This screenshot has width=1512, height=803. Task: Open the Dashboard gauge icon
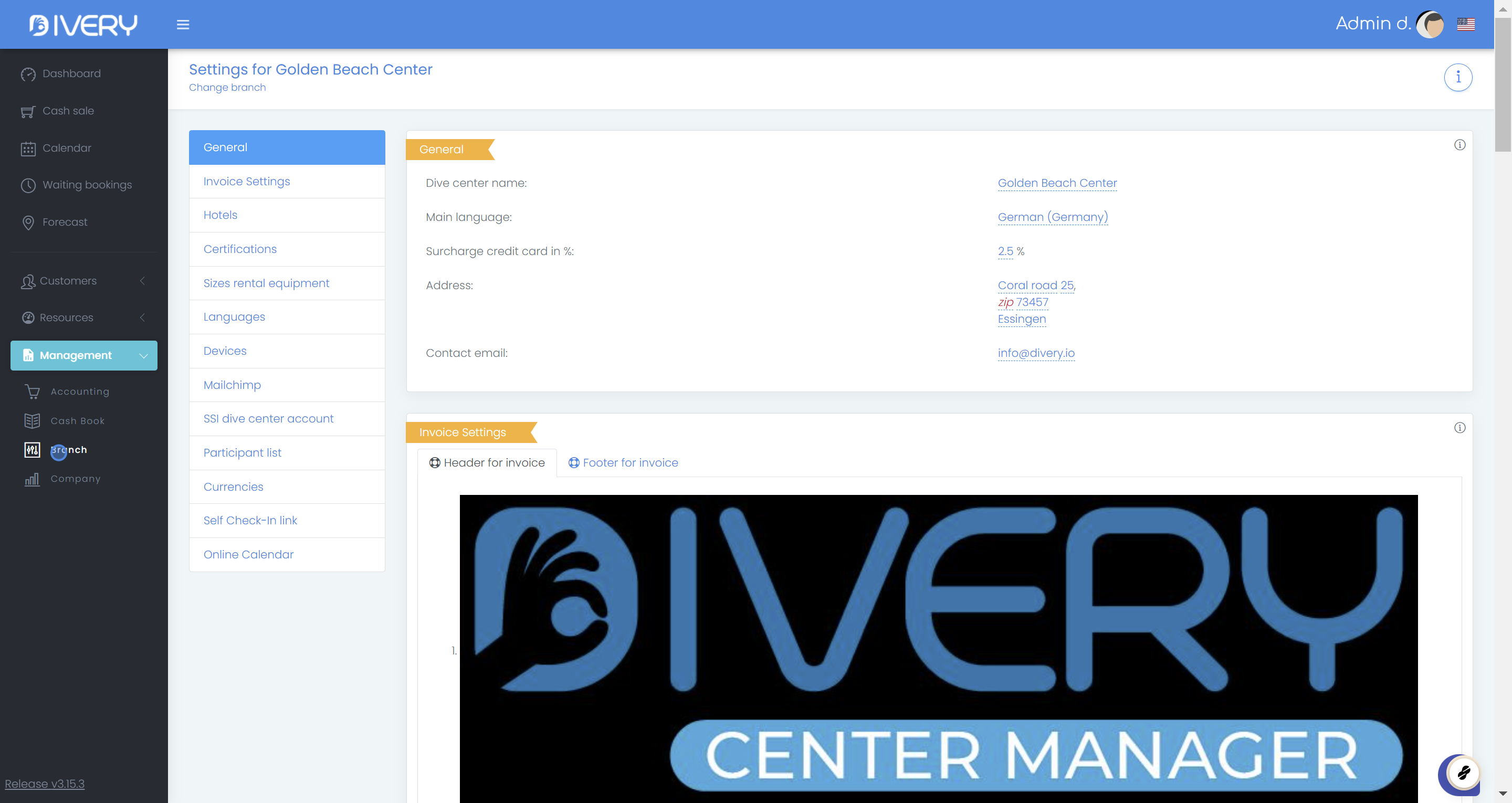click(28, 74)
